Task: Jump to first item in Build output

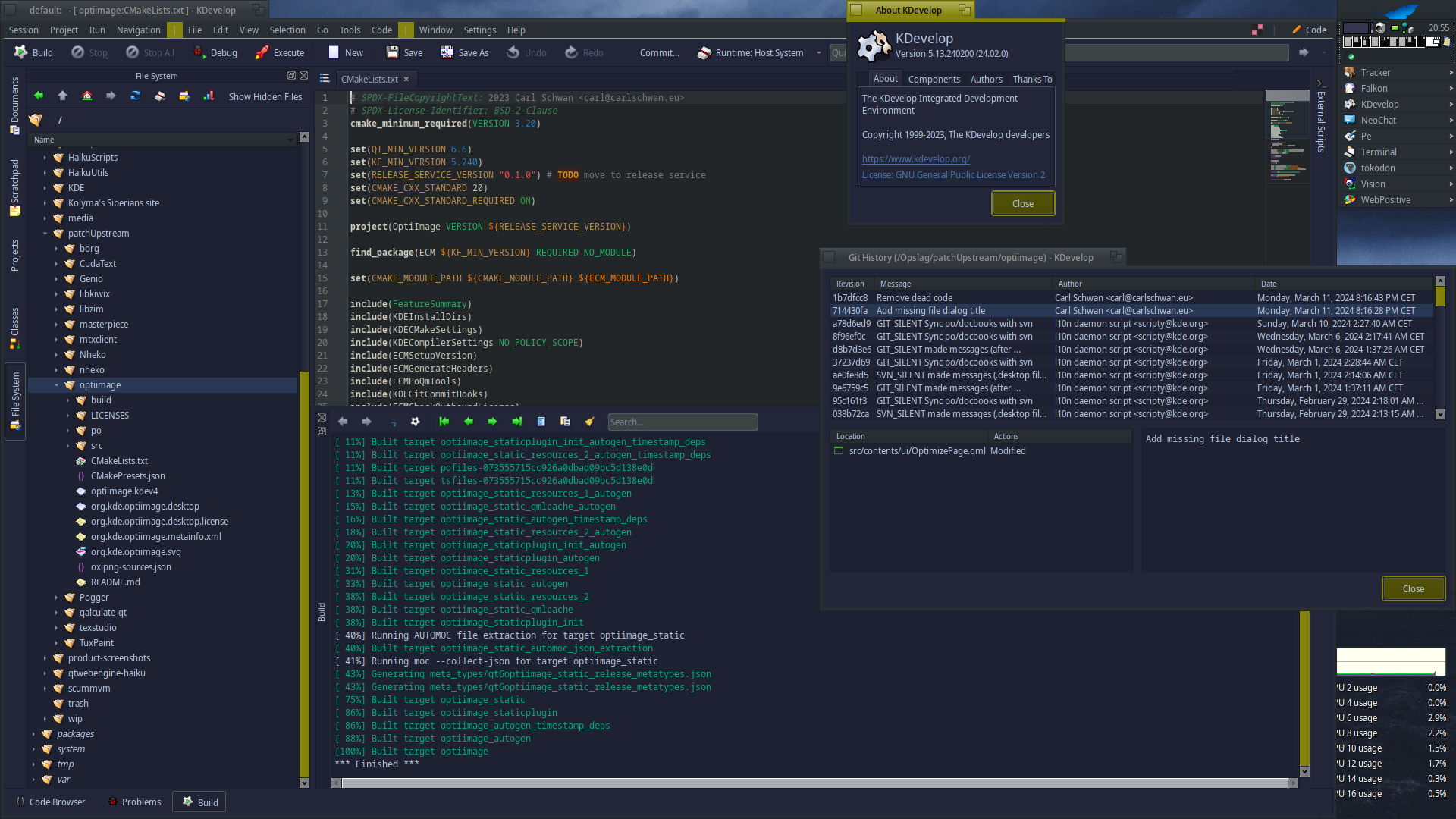Action: tap(444, 422)
